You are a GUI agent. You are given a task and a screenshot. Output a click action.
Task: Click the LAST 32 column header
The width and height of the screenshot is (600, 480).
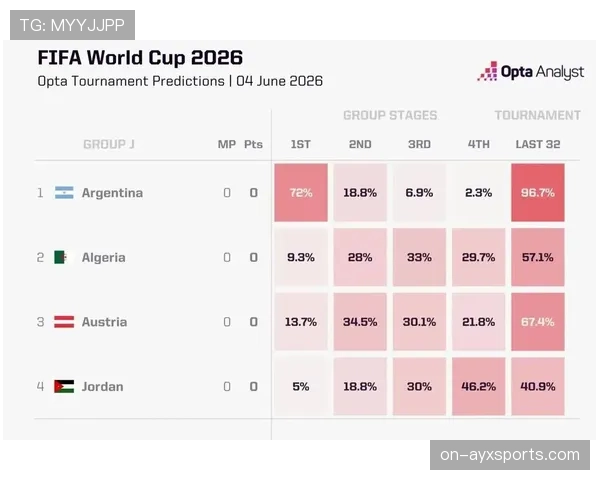538,144
